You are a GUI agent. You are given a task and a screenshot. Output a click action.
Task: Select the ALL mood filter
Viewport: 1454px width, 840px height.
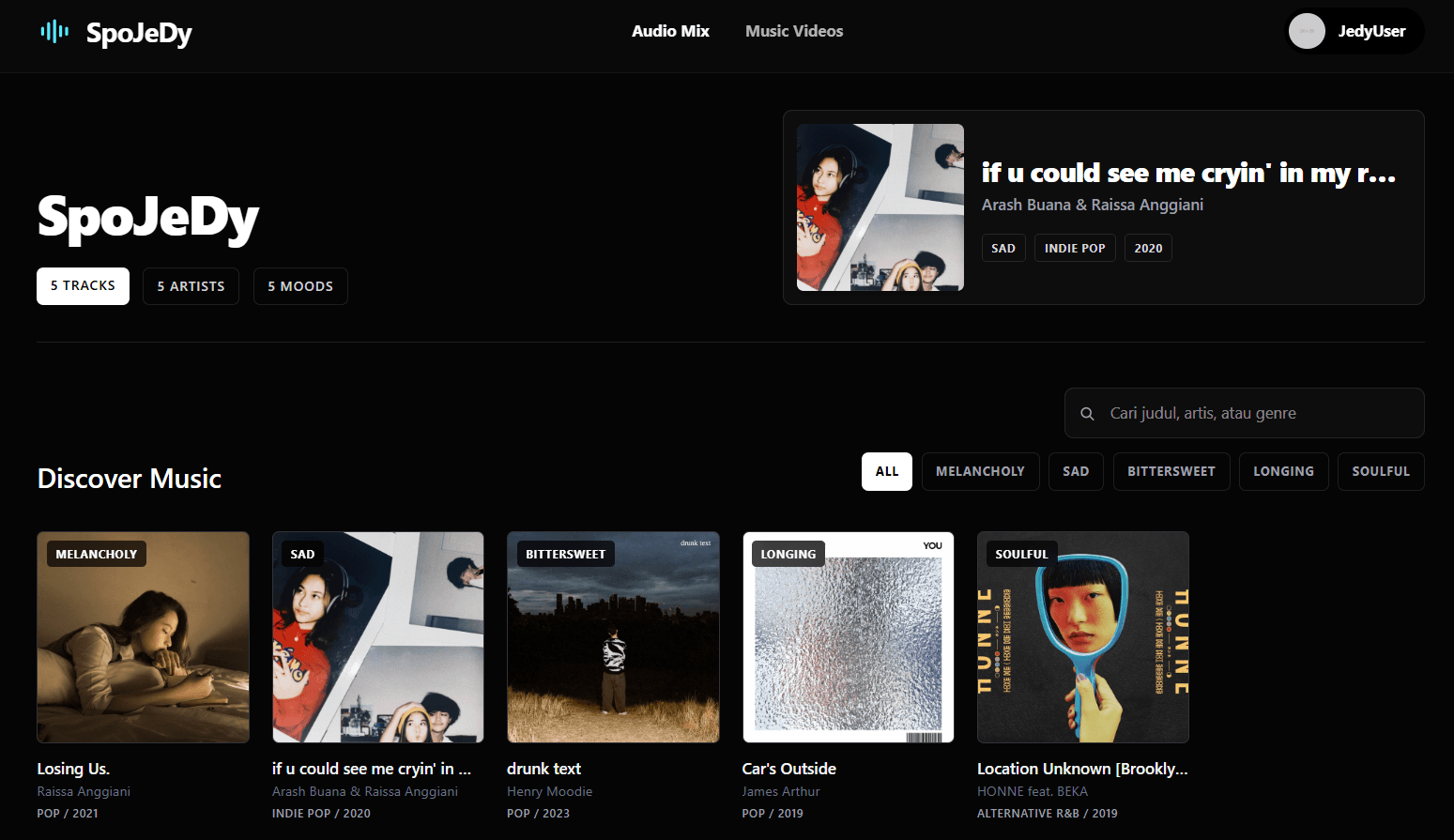coord(887,471)
